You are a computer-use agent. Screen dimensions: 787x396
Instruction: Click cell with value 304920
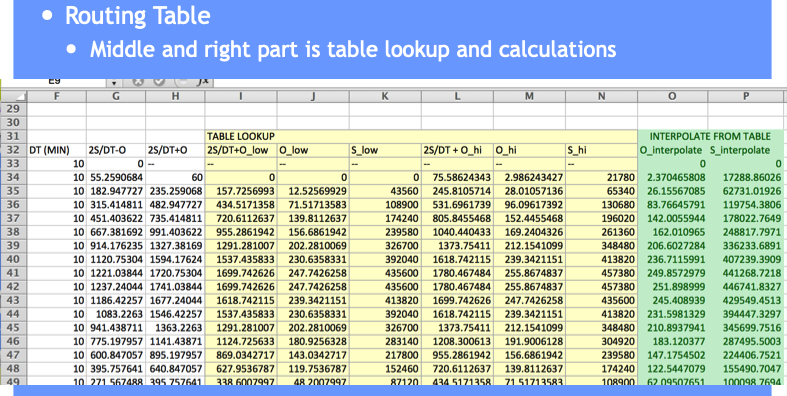601,341
